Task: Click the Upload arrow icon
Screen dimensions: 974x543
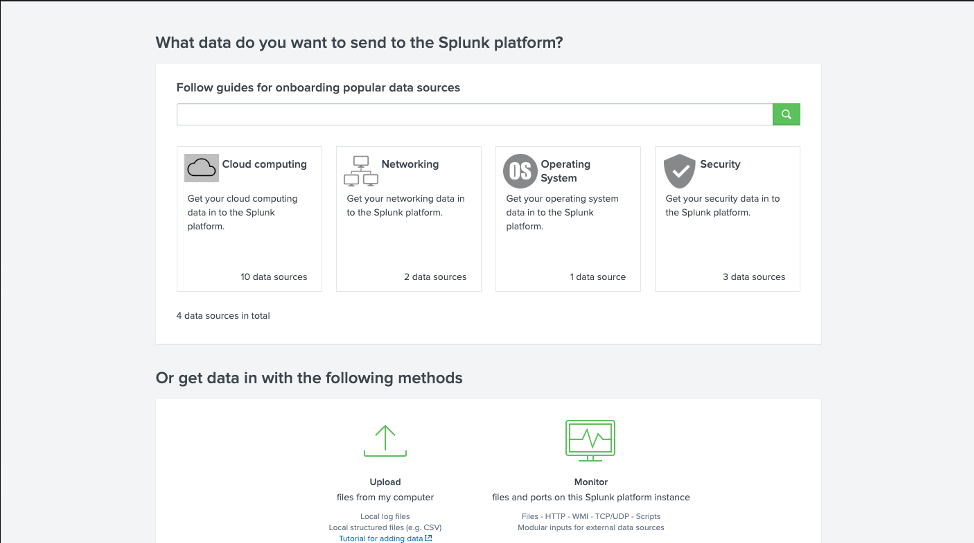Action: point(385,441)
